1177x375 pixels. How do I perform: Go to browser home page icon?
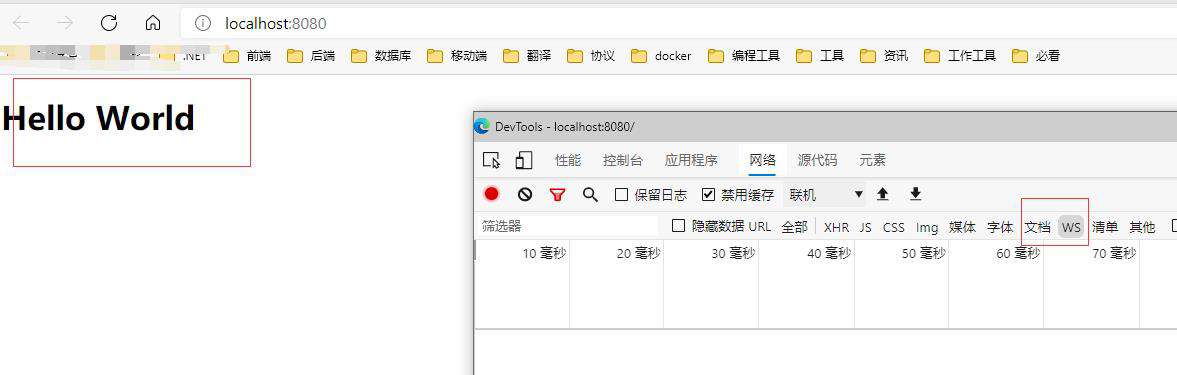pos(153,23)
